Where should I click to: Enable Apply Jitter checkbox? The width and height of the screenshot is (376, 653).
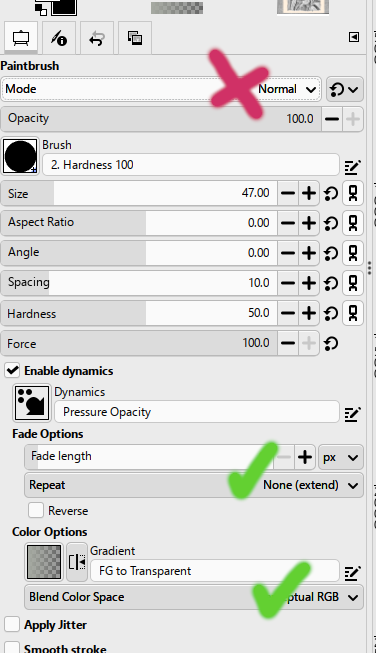point(12,624)
